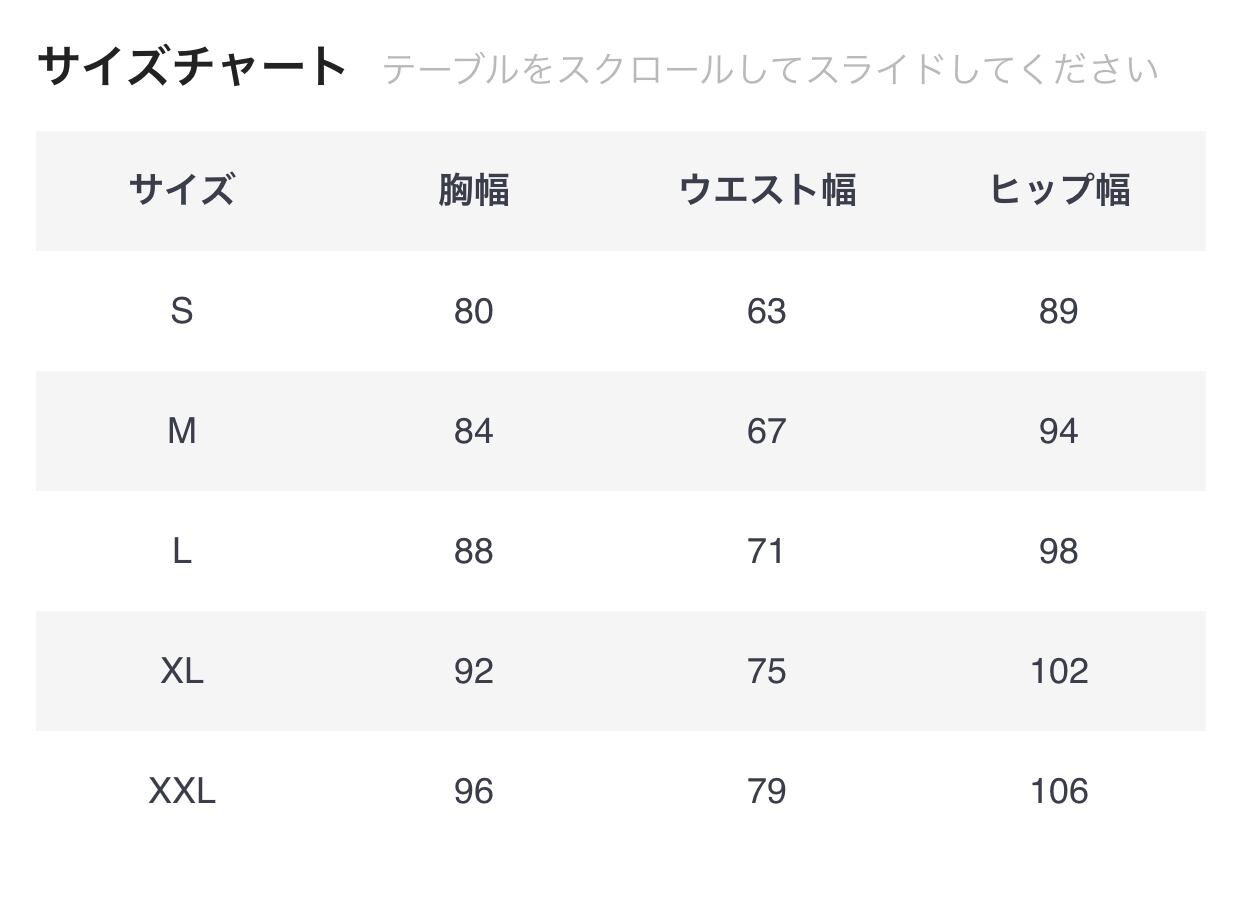Select the サイズ column header
The image size is (1242, 919).
(x=181, y=190)
